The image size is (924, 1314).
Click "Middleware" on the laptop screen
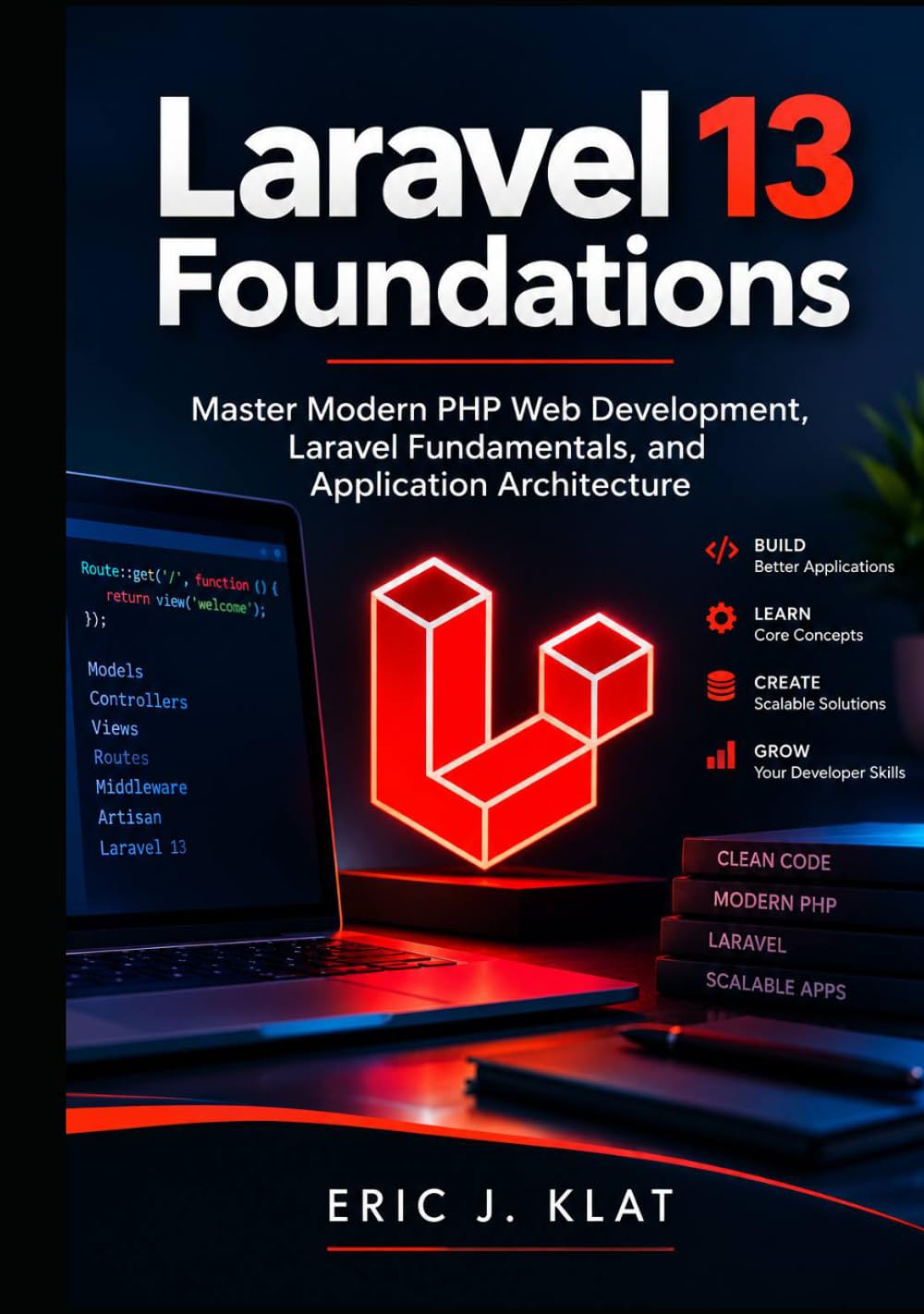click(141, 787)
